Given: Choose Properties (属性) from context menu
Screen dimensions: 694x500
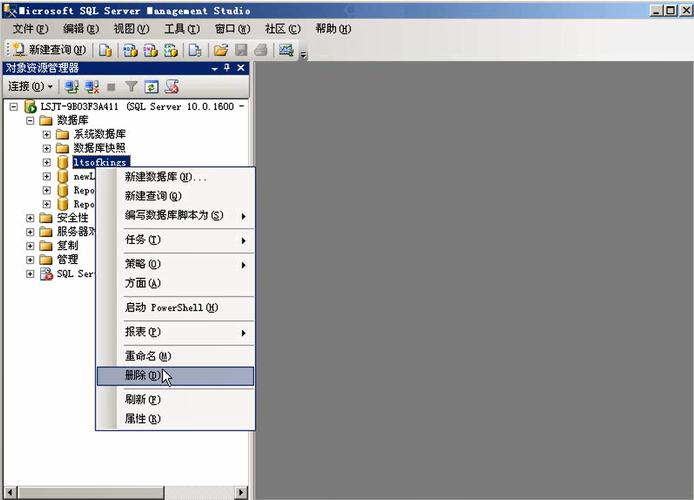Looking at the screenshot, I should coord(176,419).
